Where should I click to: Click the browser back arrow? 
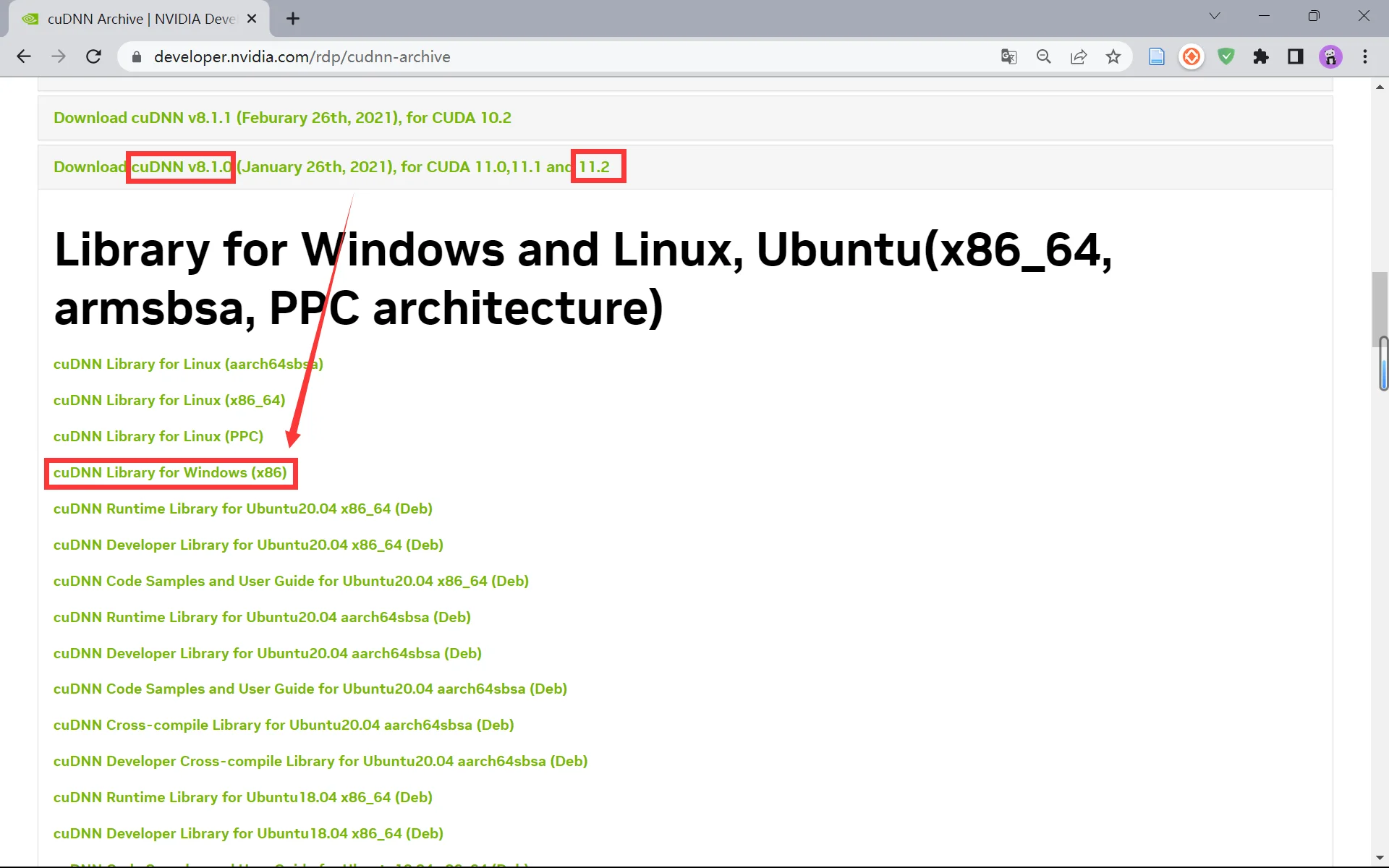24,56
